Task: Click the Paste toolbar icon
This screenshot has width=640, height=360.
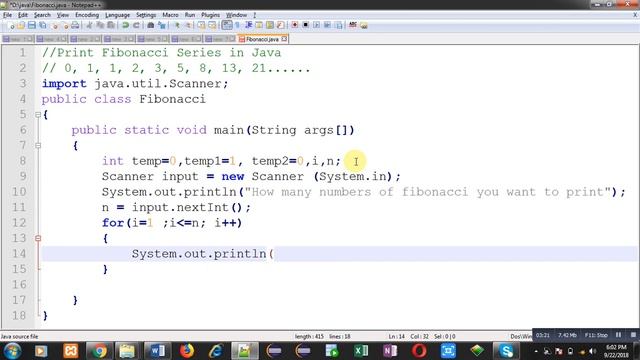Action: [x=111, y=25]
